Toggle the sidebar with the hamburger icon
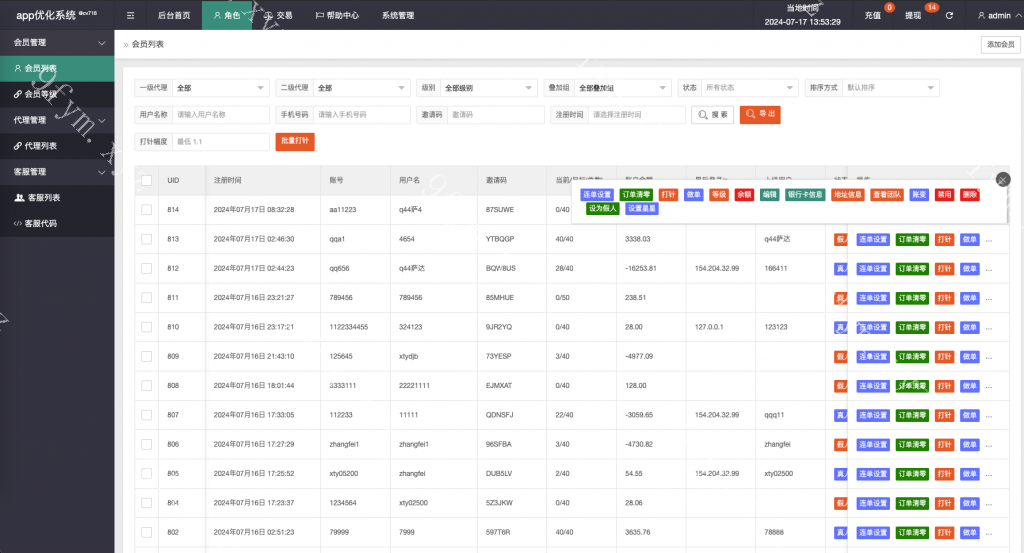1024x553 pixels. 131,15
